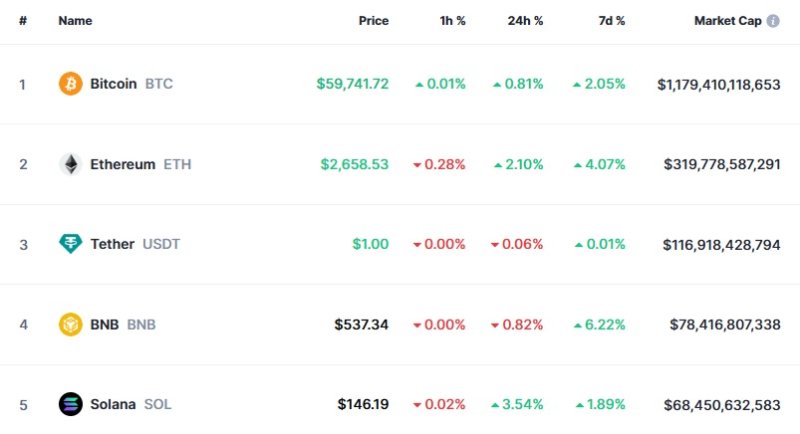
Task: Sort by the # rank column
Action: pyautogui.click(x=23, y=21)
